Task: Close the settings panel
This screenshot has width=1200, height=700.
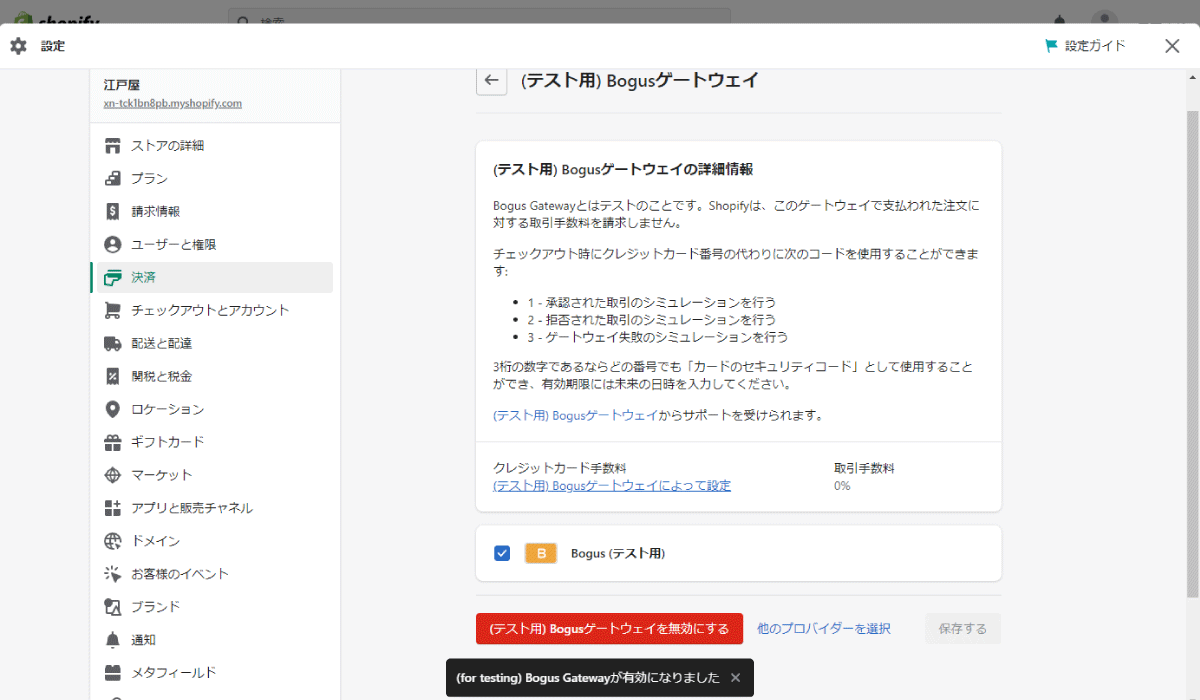Action: click(x=1172, y=46)
